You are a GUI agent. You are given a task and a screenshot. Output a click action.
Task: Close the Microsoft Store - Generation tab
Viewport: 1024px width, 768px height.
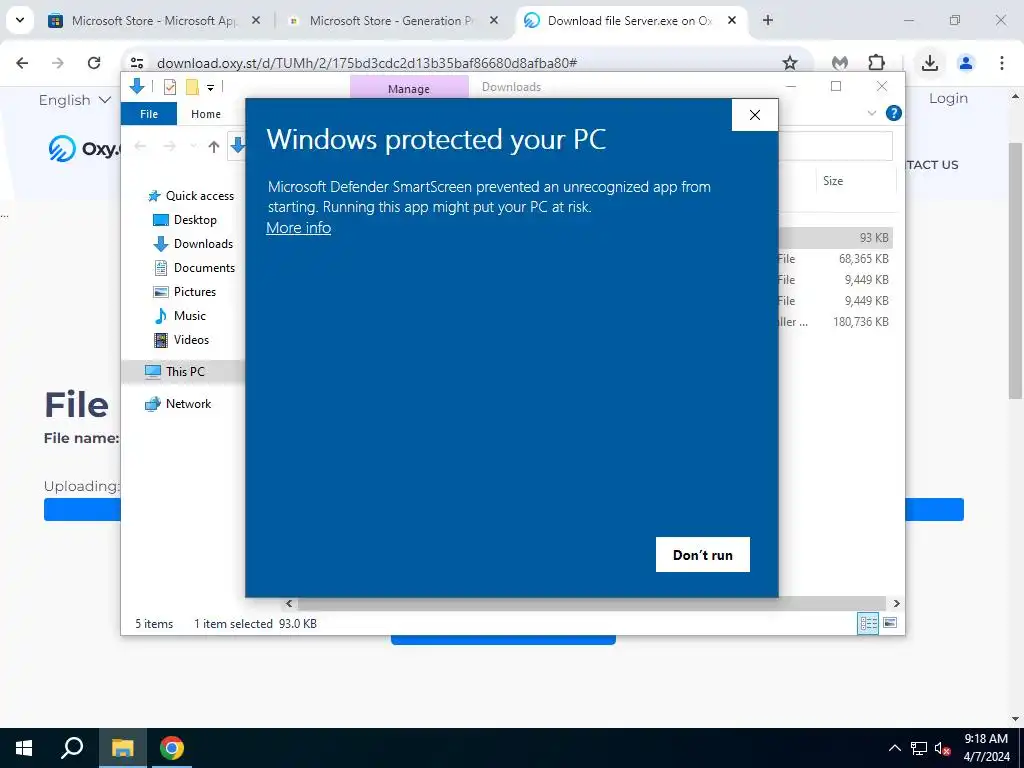coord(494,20)
